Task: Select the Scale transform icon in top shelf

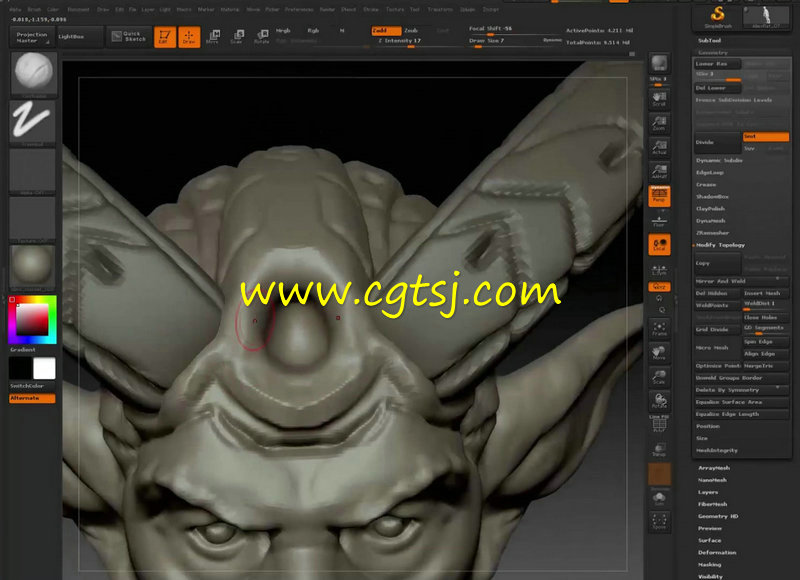Action: 237,37
